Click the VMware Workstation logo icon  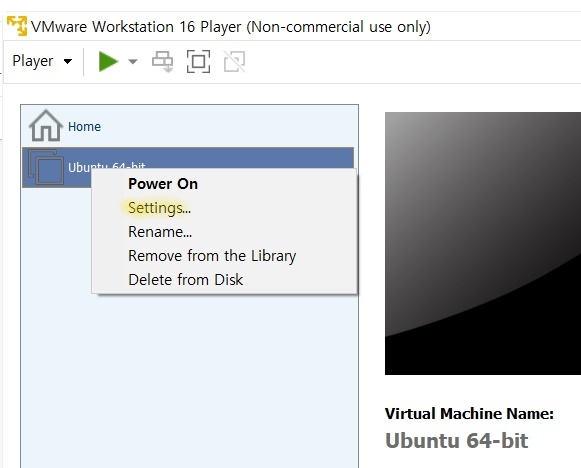17,26
